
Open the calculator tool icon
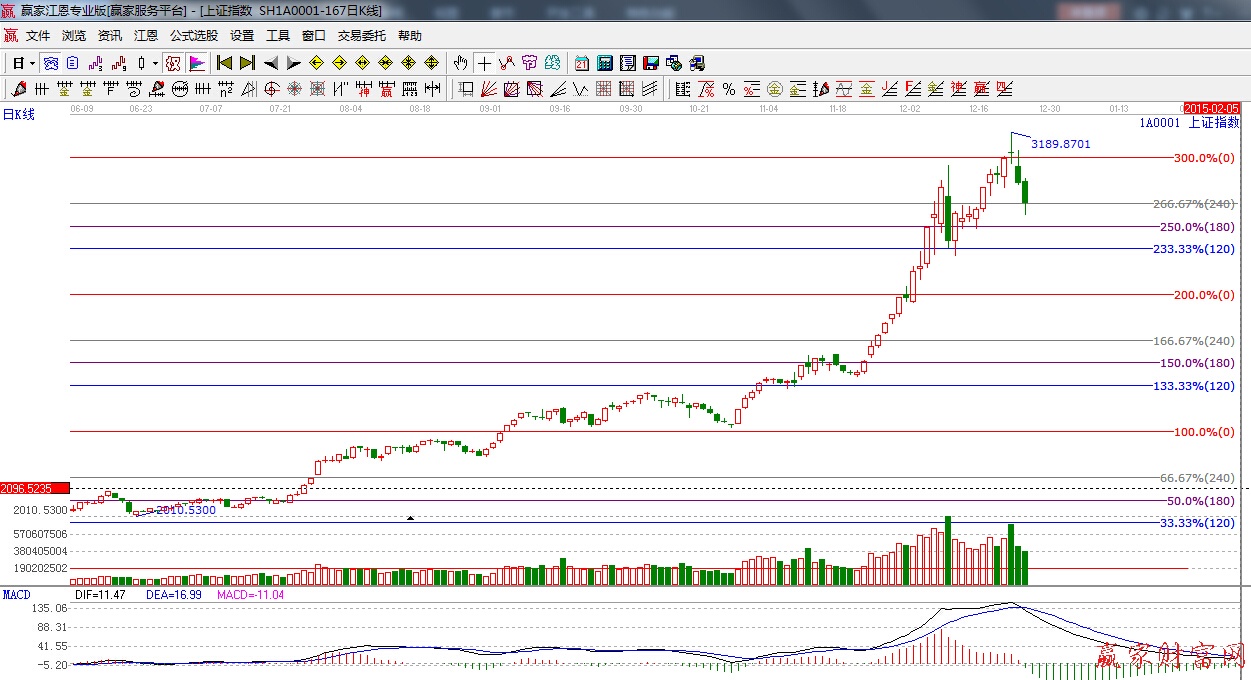[x=604, y=63]
